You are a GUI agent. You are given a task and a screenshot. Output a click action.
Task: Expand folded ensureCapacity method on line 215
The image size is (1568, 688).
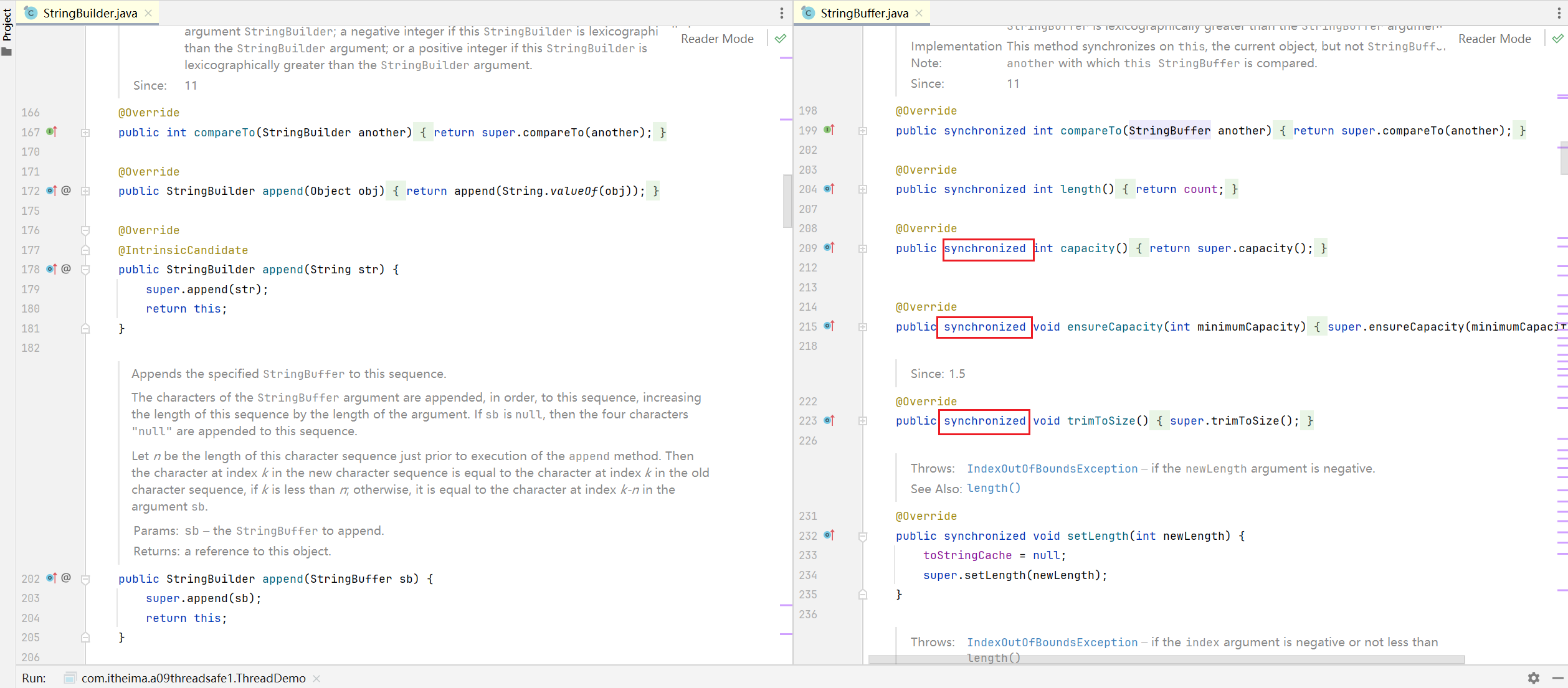863,327
